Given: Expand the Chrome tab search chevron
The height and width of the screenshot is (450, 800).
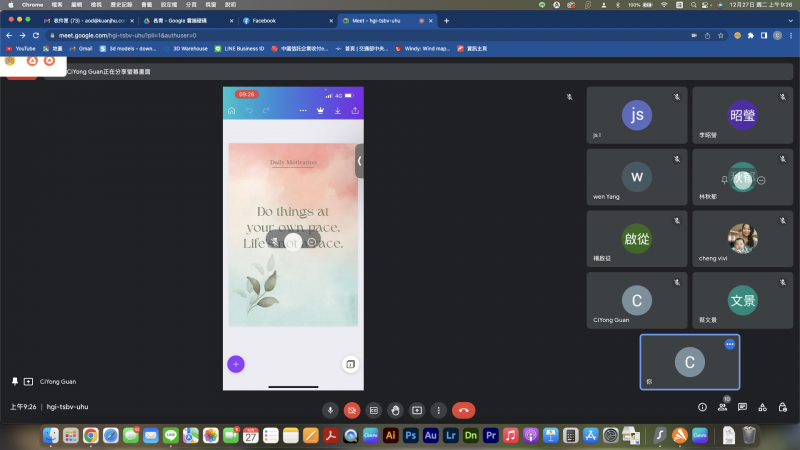Looking at the screenshot, I should [x=790, y=21].
